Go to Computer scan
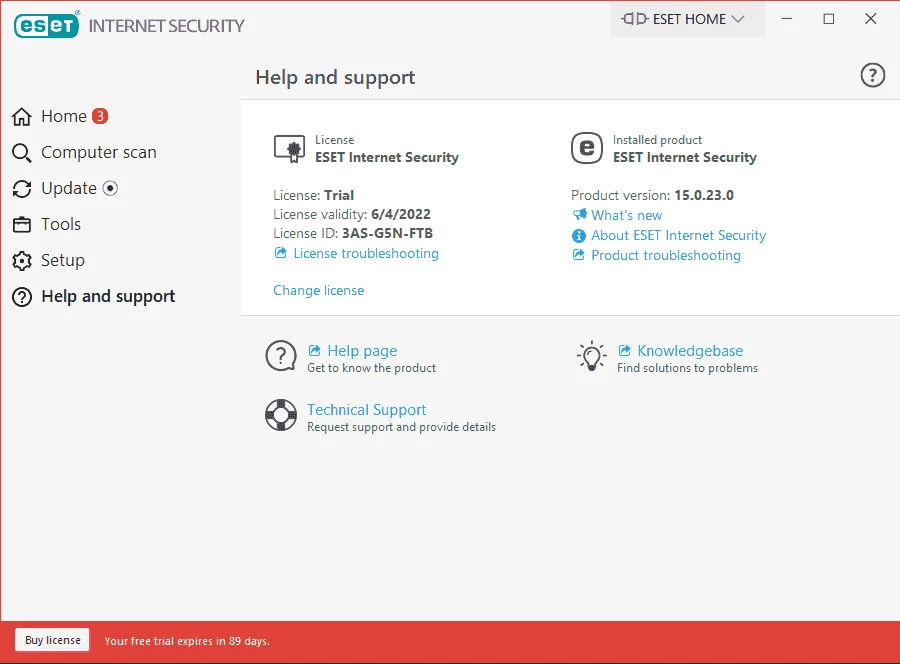The height and width of the screenshot is (664, 900). [x=99, y=152]
